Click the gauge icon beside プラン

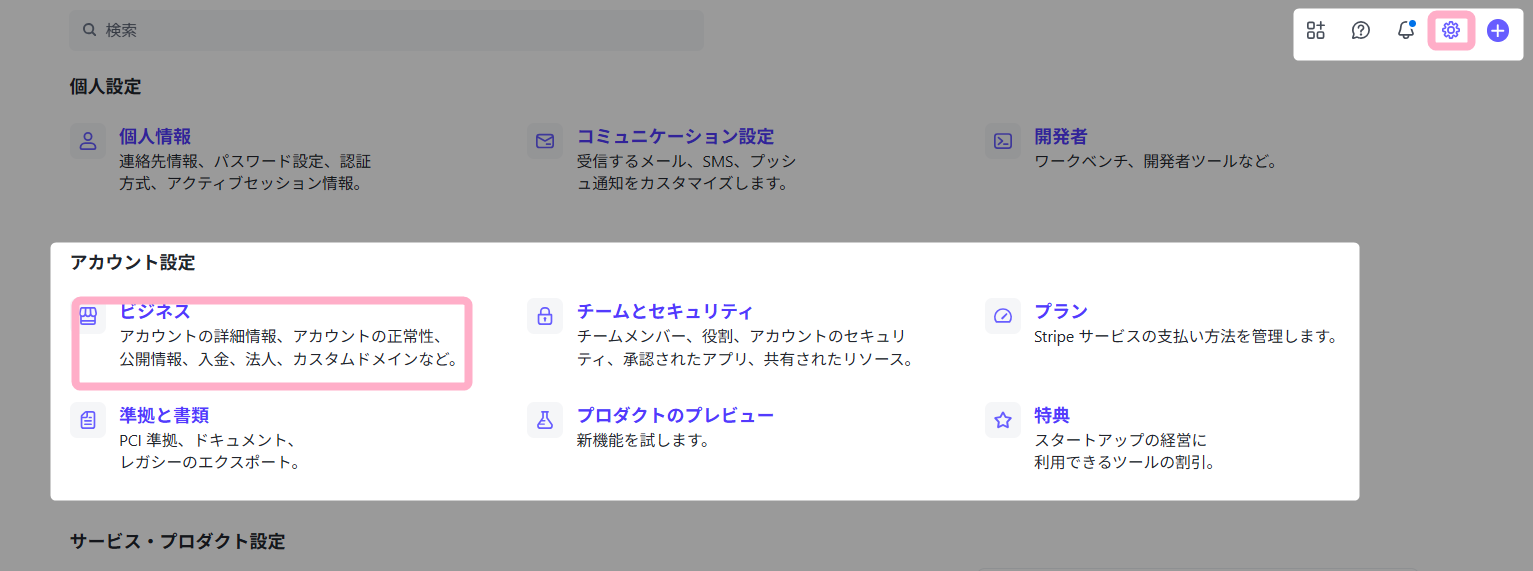(1003, 316)
